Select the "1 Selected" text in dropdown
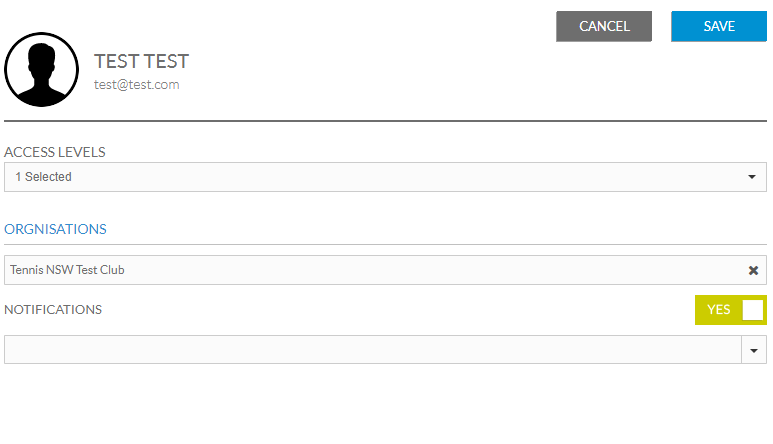This screenshot has width=773, height=444. 43,177
